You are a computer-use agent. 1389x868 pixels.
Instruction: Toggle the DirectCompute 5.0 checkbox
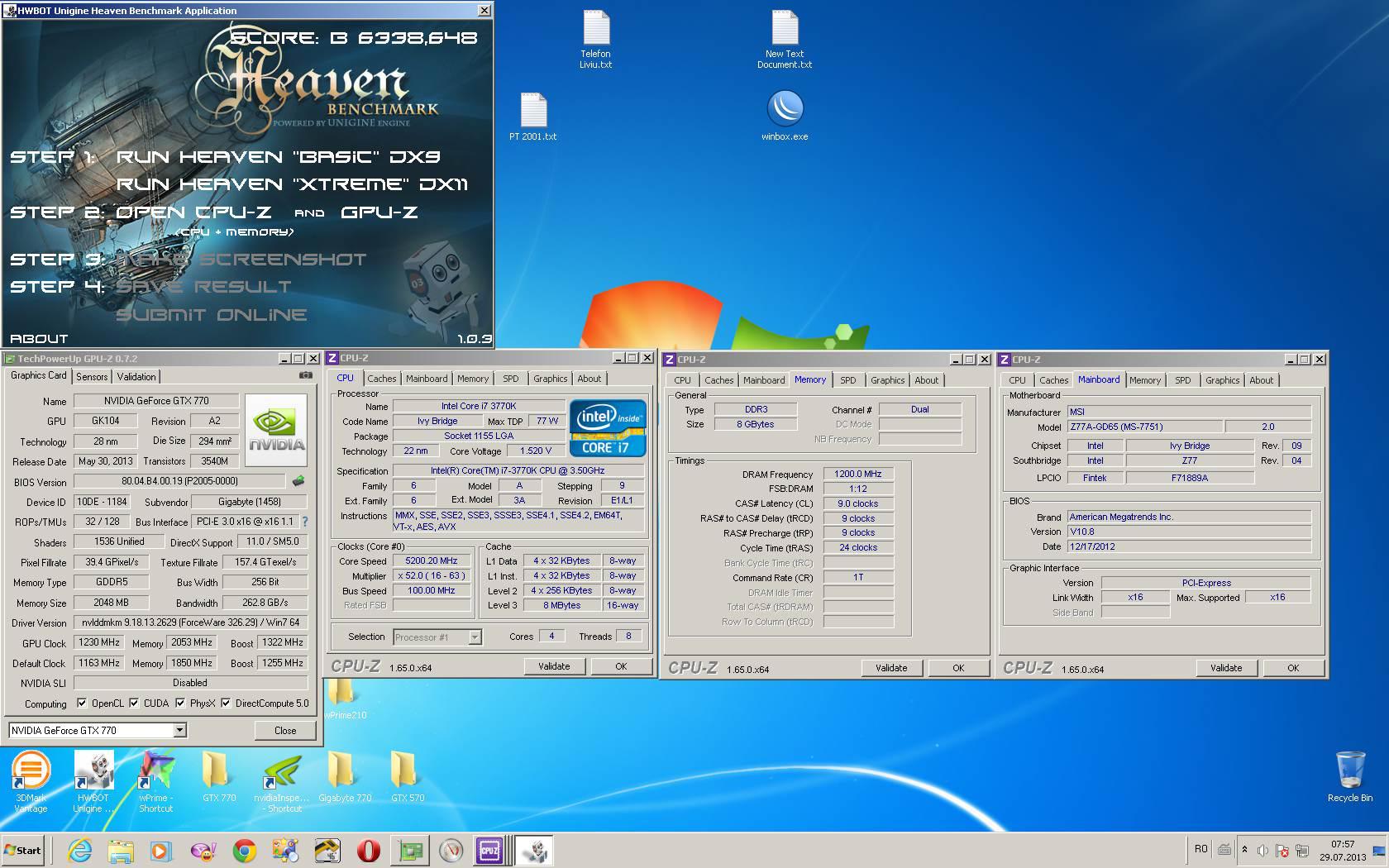click(x=226, y=703)
